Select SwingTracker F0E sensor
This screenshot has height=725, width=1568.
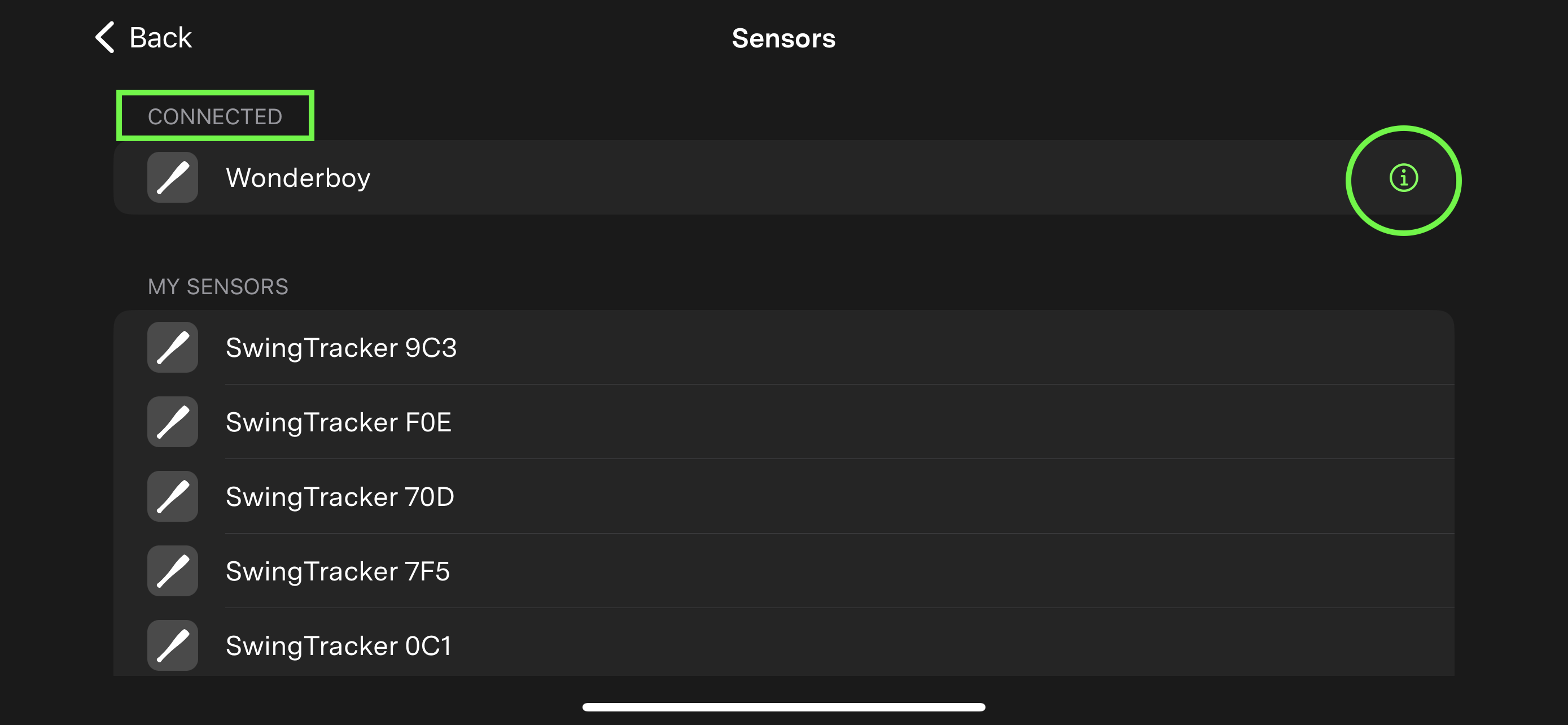coord(783,422)
